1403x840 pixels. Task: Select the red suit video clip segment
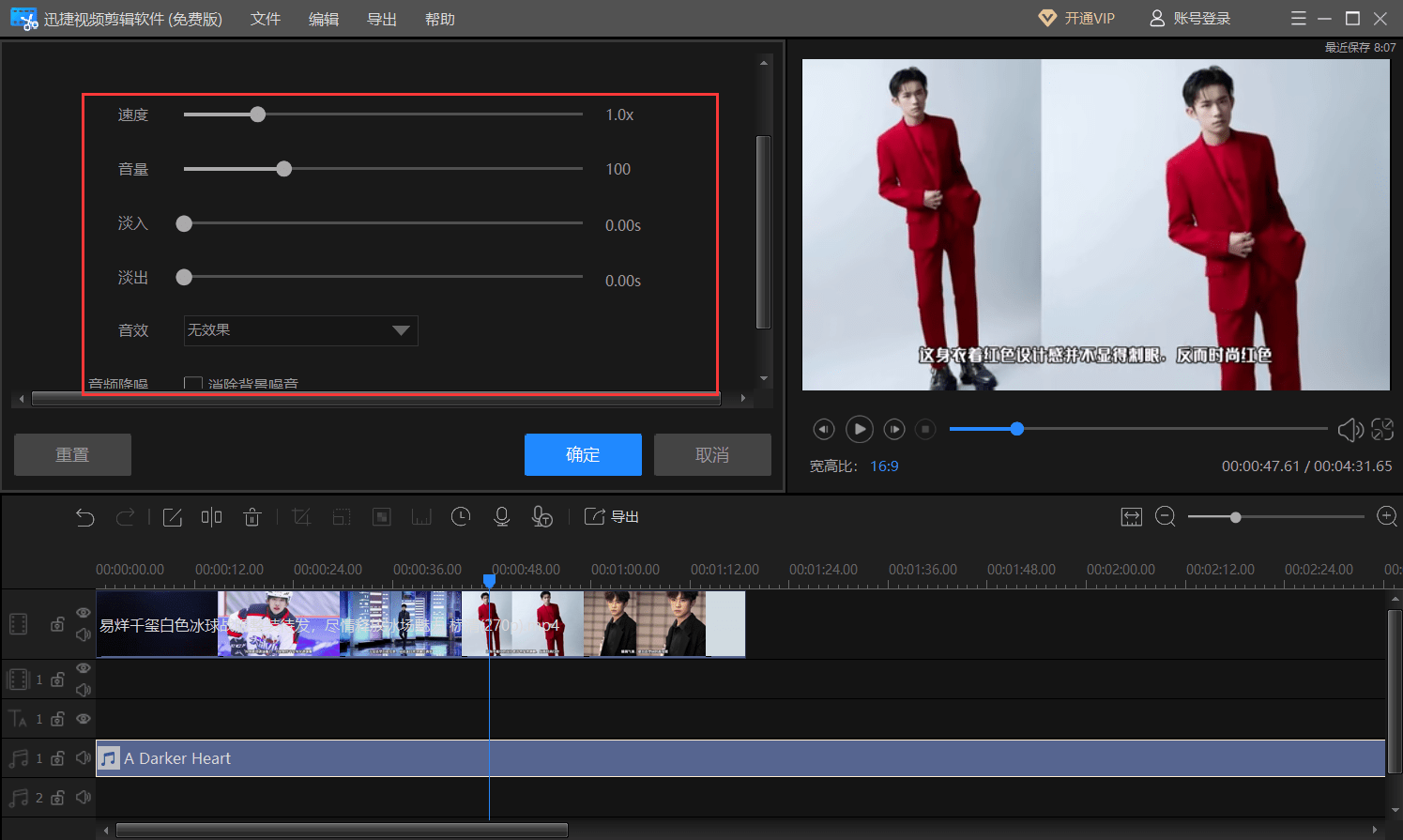tap(523, 624)
